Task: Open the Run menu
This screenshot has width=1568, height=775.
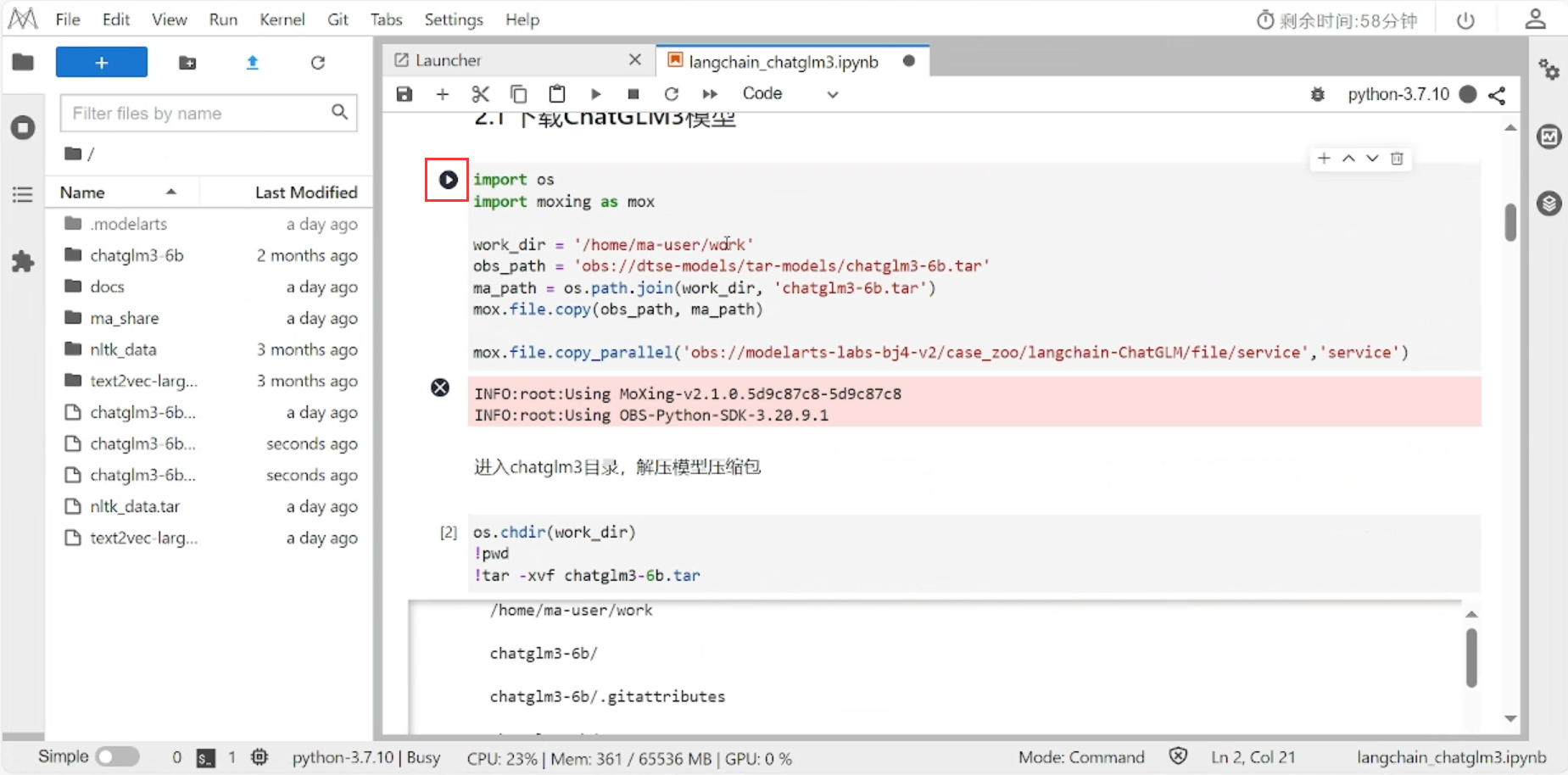Action: coord(223,20)
